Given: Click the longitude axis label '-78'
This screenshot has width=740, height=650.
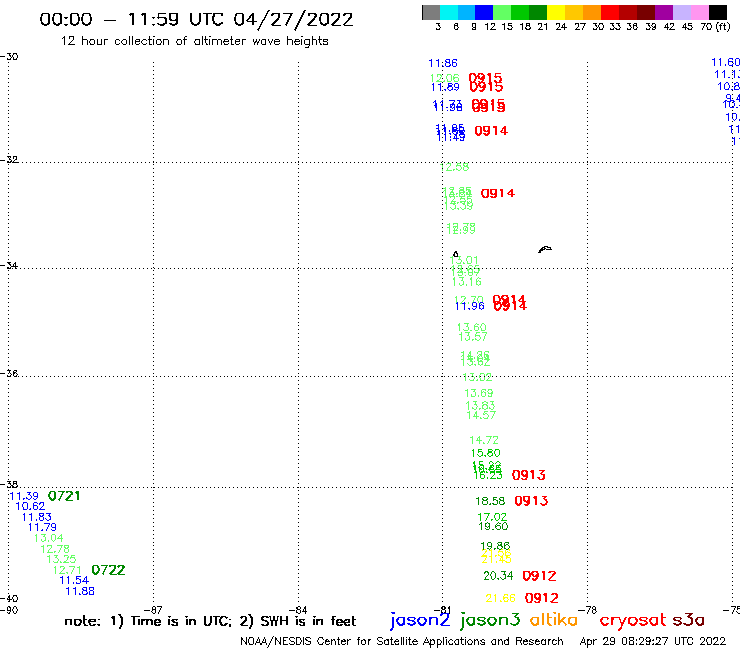Looking at the screenshot, I should [x=588, y=610].
